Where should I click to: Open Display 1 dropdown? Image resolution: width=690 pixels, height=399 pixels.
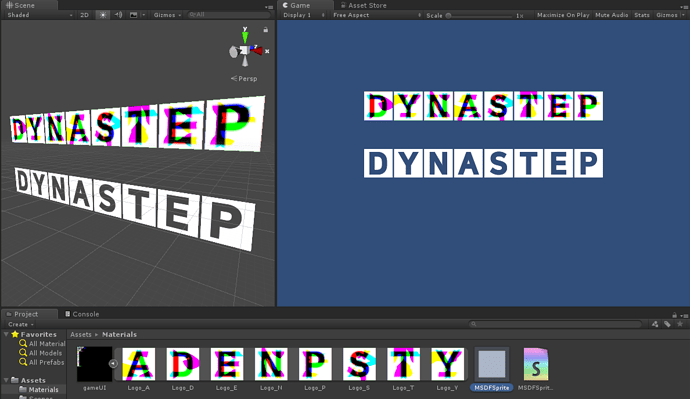point(304,15)
